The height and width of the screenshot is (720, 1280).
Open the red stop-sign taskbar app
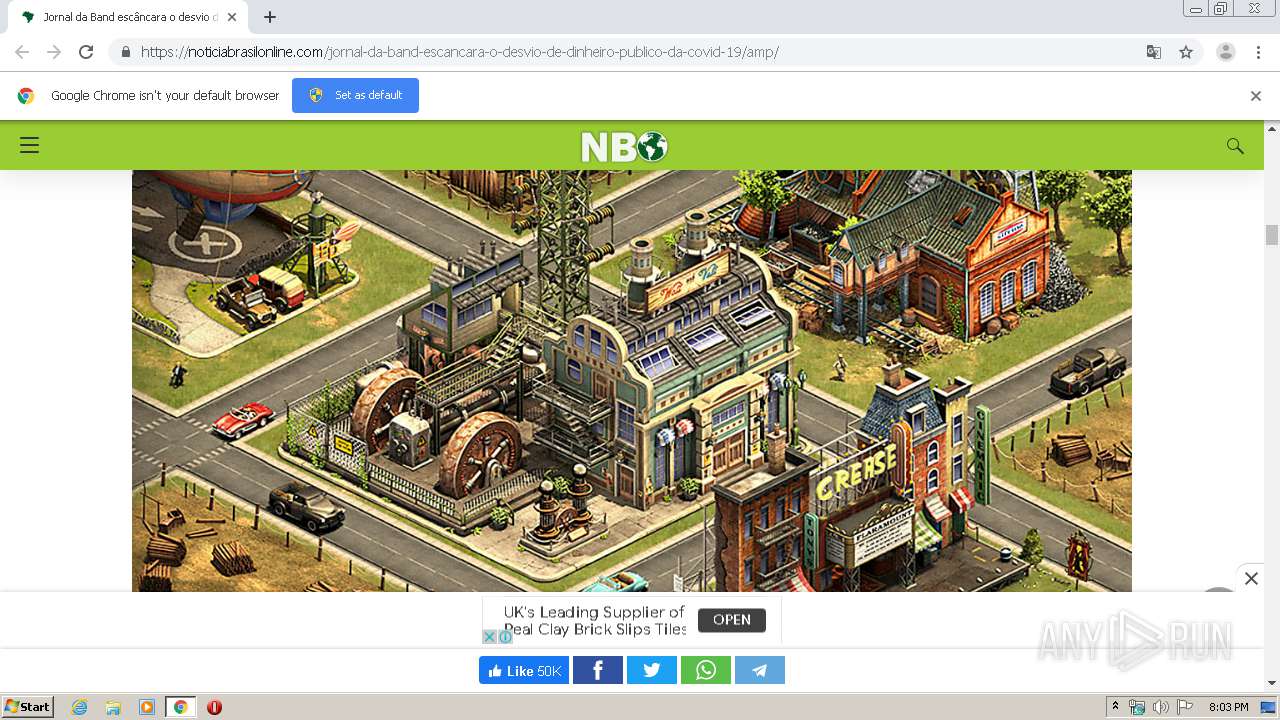click(214, 707)
